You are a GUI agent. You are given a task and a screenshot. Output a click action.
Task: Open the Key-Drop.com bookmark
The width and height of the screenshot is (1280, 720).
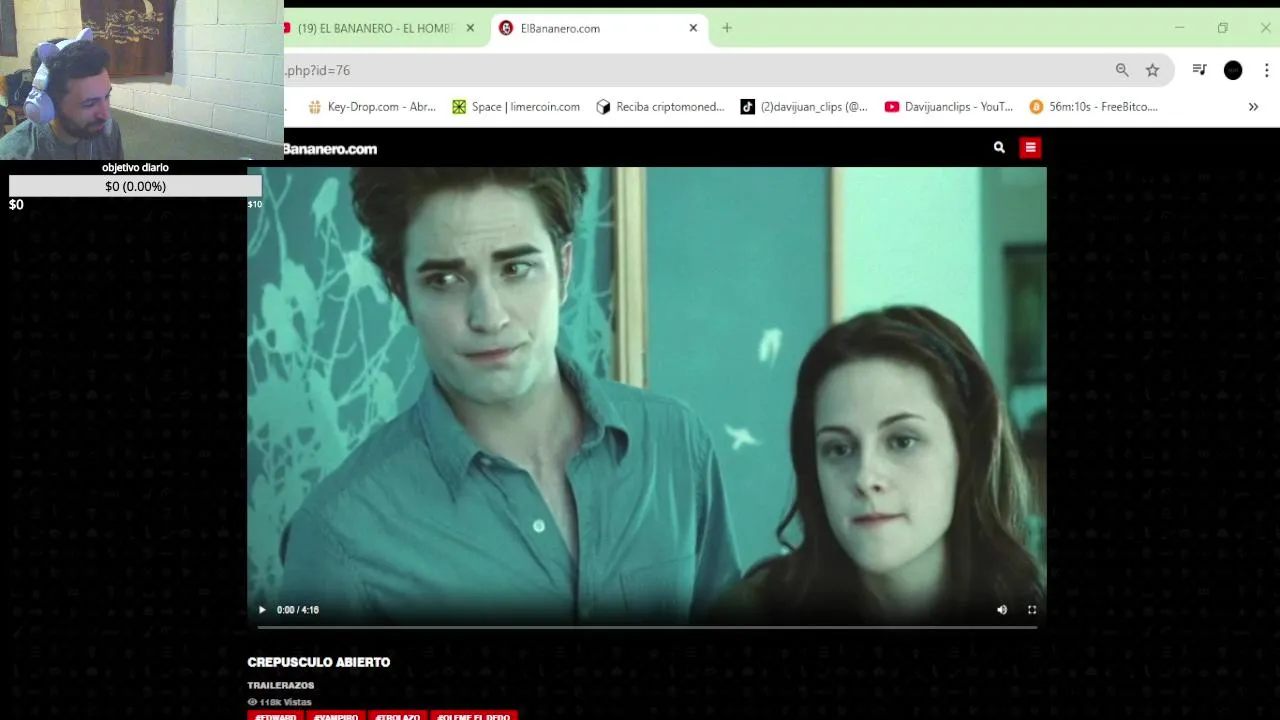[372, 107]
